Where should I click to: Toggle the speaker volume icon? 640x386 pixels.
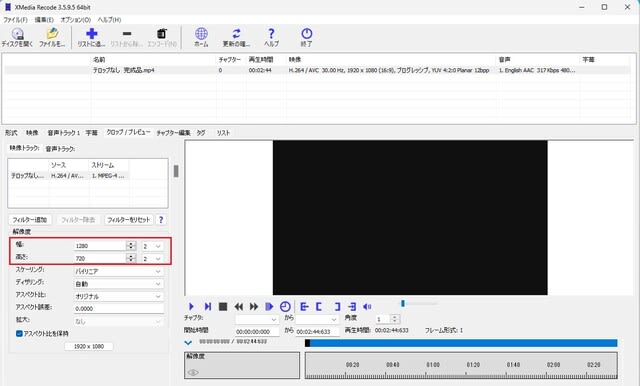pos(367,306)
